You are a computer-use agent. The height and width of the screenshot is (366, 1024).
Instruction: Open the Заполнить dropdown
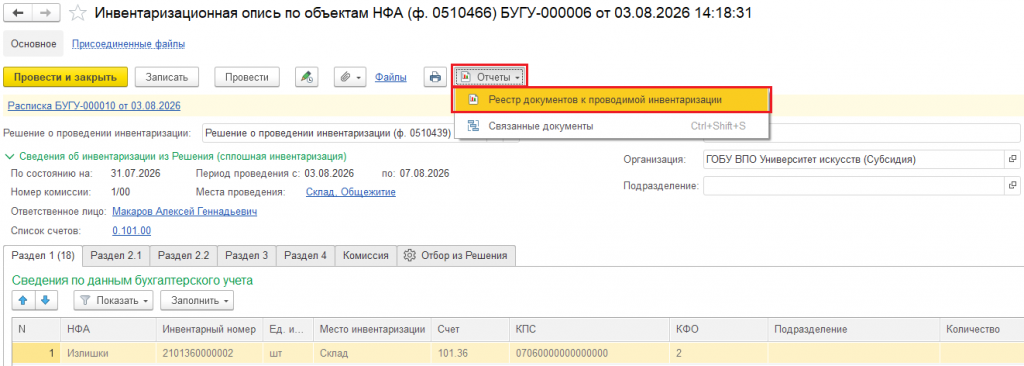point(197,301)
